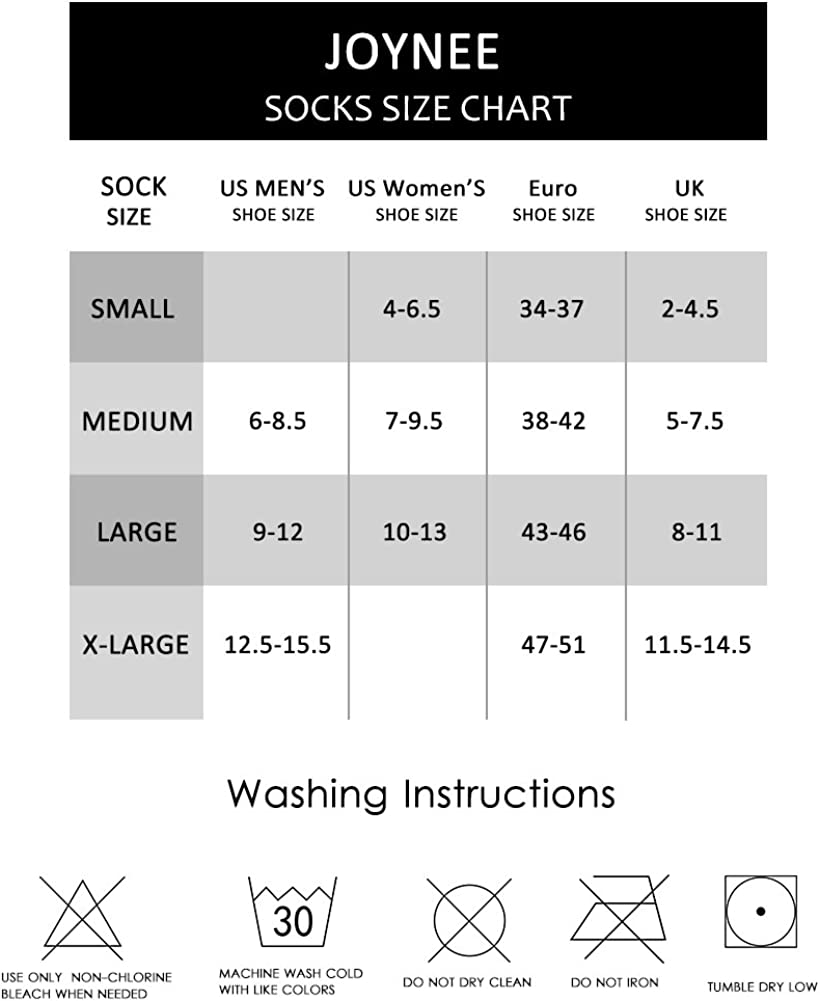This screenshot has height=1001, width=820.
Task: Click the 43-46 Euro large cell
Action: click(553, 532)
